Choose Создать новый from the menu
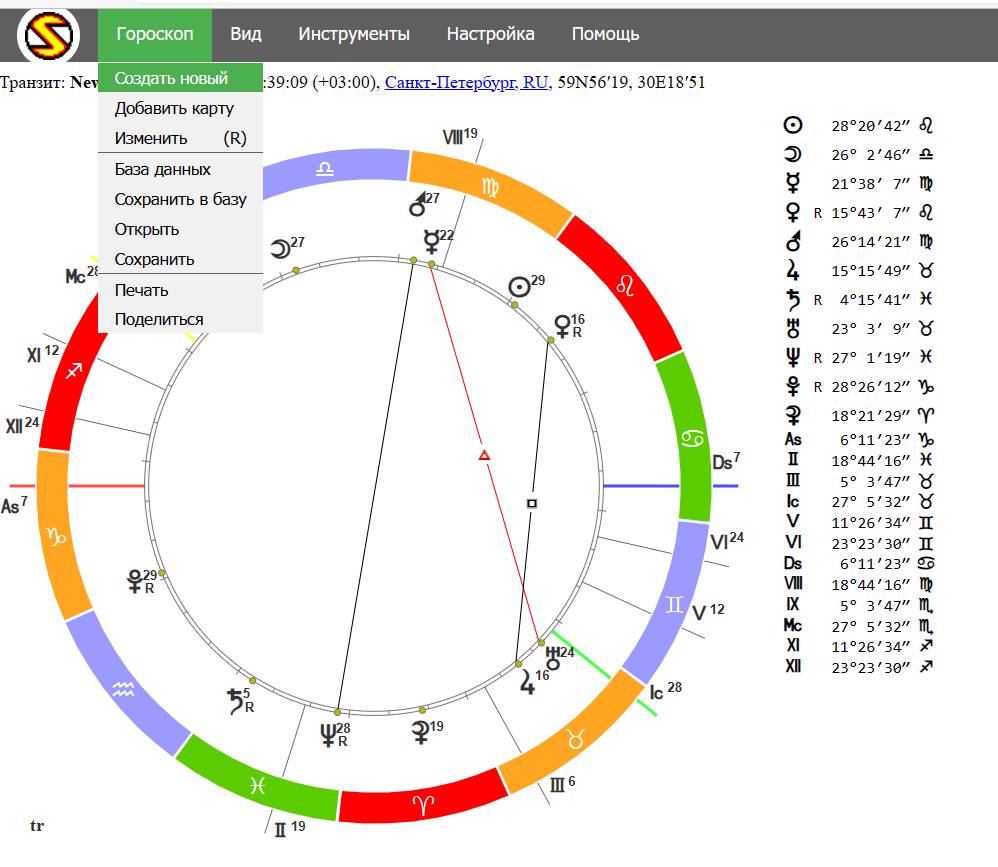This screenshot has width=998, height=867. [171, 78]
